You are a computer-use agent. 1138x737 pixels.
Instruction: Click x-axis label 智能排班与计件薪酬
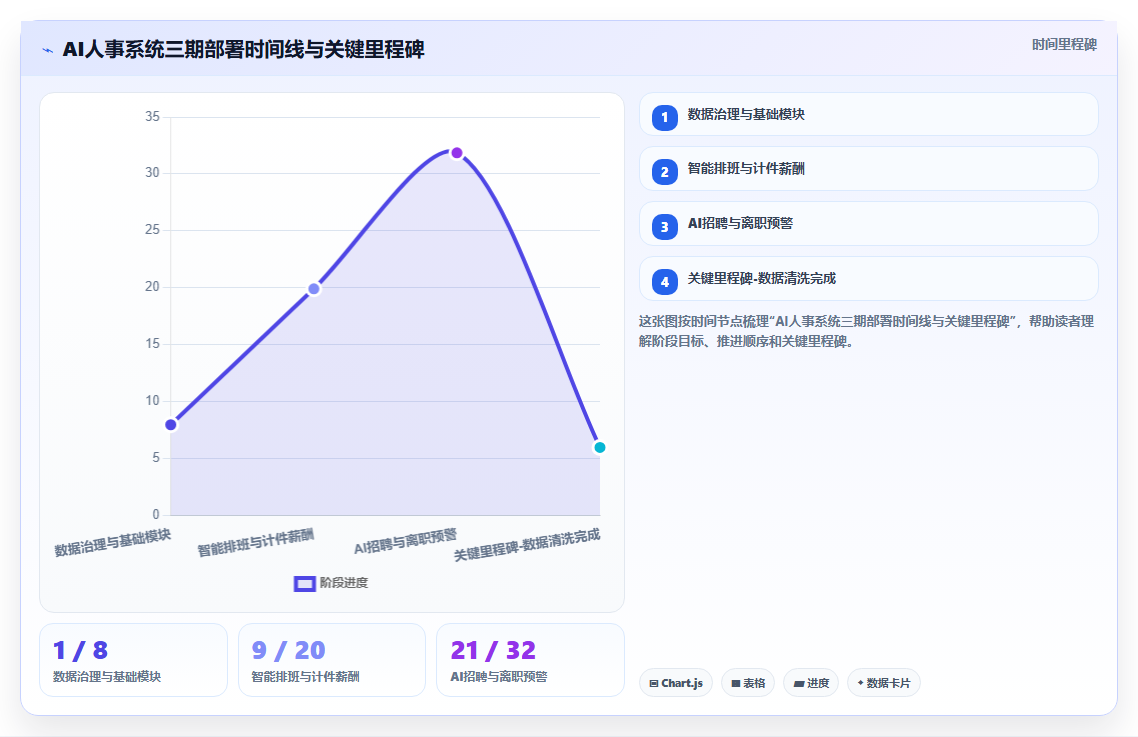tap(256, 542)
